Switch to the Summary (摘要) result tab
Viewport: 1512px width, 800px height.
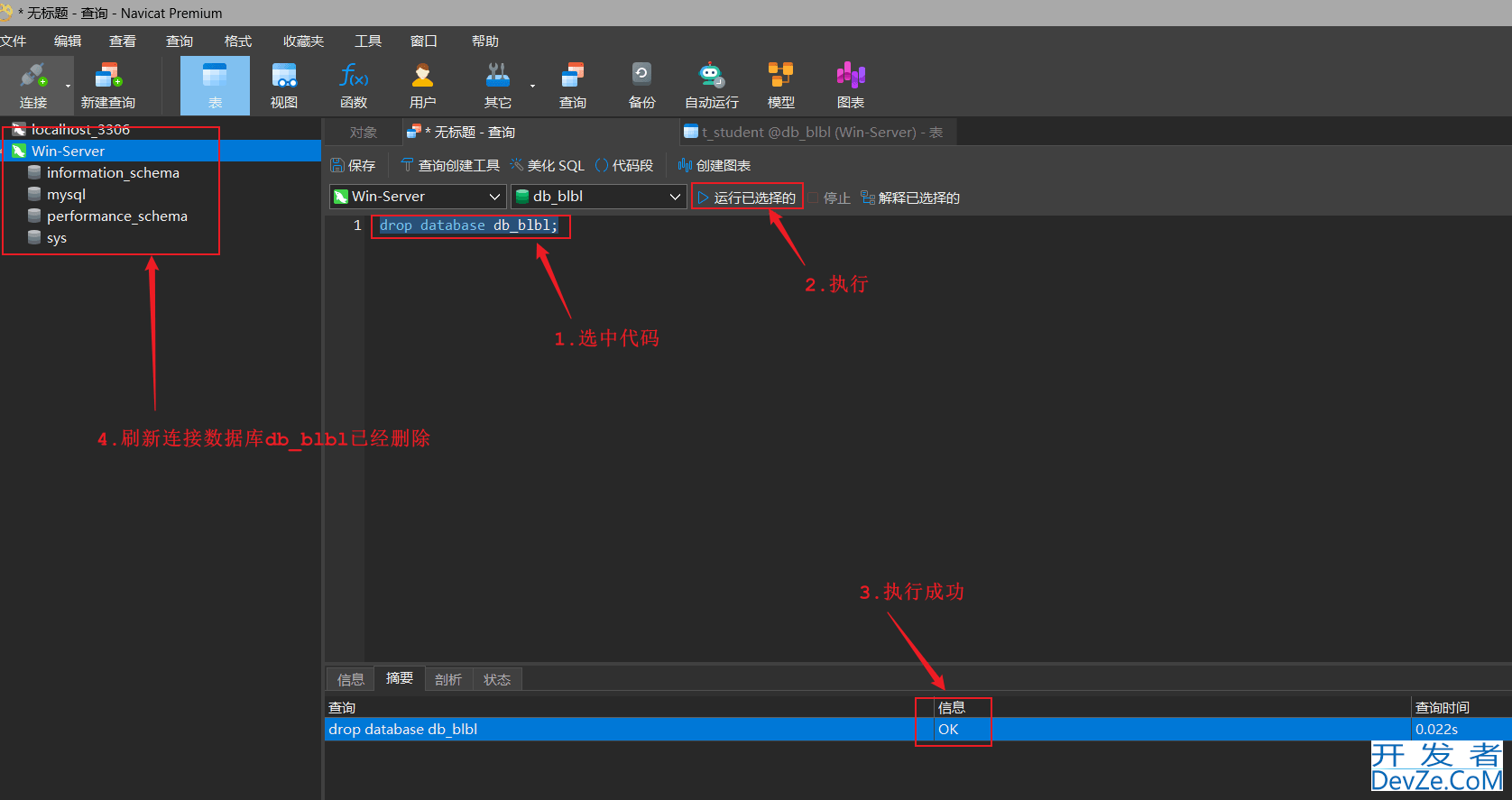400,678
